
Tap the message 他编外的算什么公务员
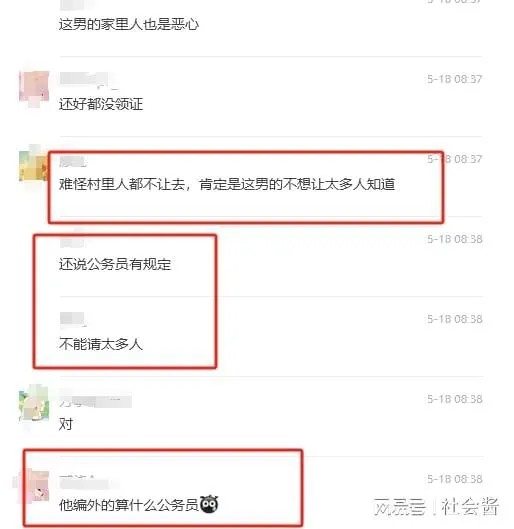click(x=129, y=505)
